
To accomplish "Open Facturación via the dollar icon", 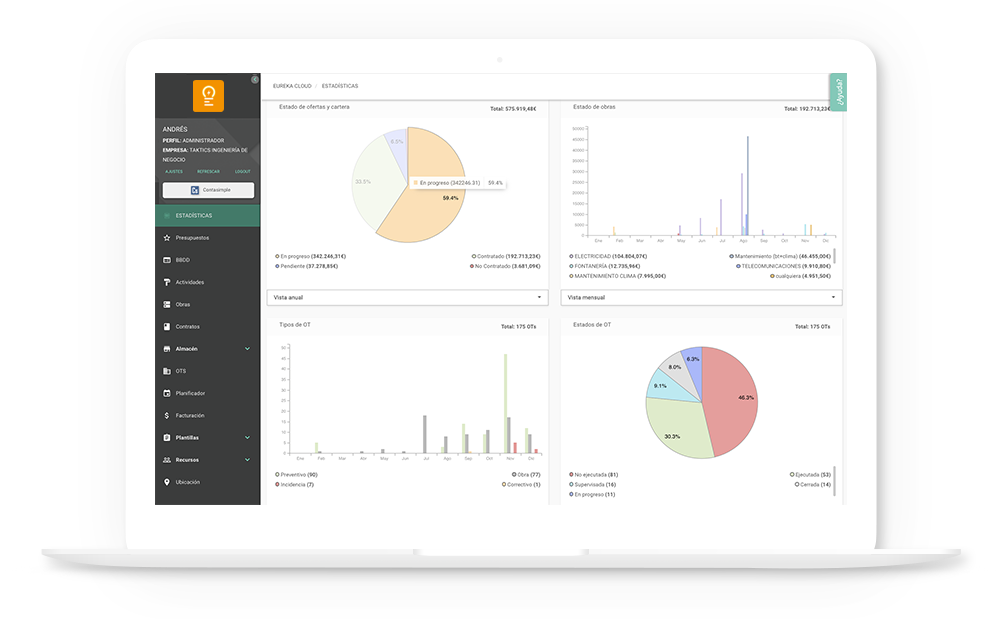I will (166, 415).
